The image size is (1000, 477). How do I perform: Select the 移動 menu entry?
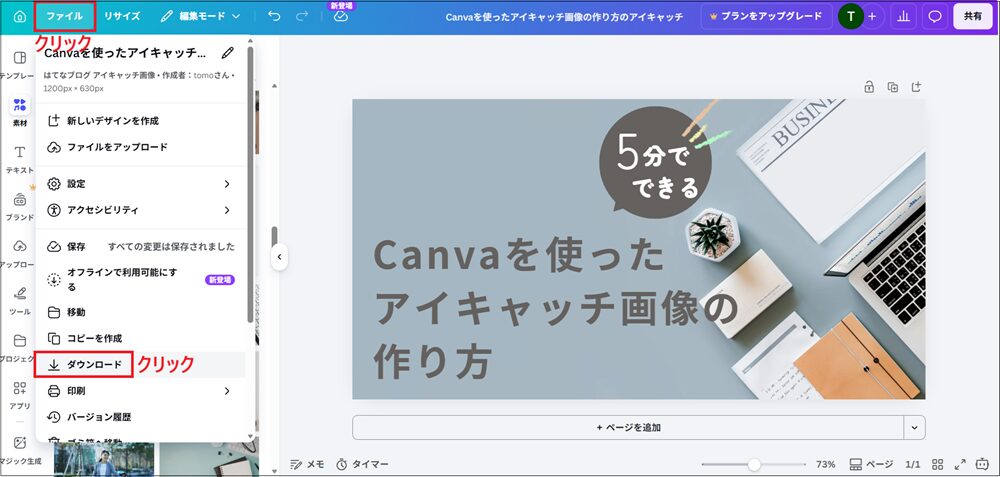pyautogui.click(x=140, y=312)
